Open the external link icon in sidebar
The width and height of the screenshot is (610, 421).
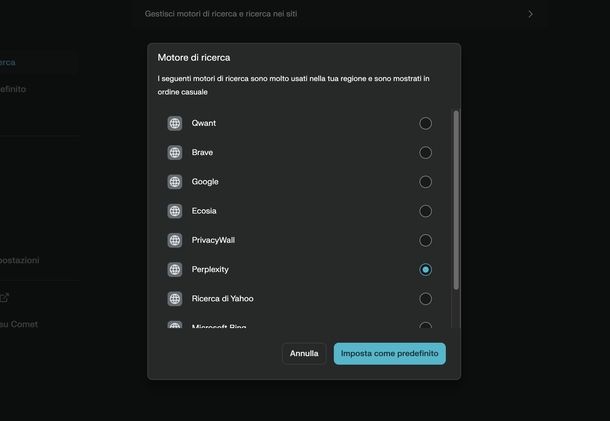[x=4, y=297]
